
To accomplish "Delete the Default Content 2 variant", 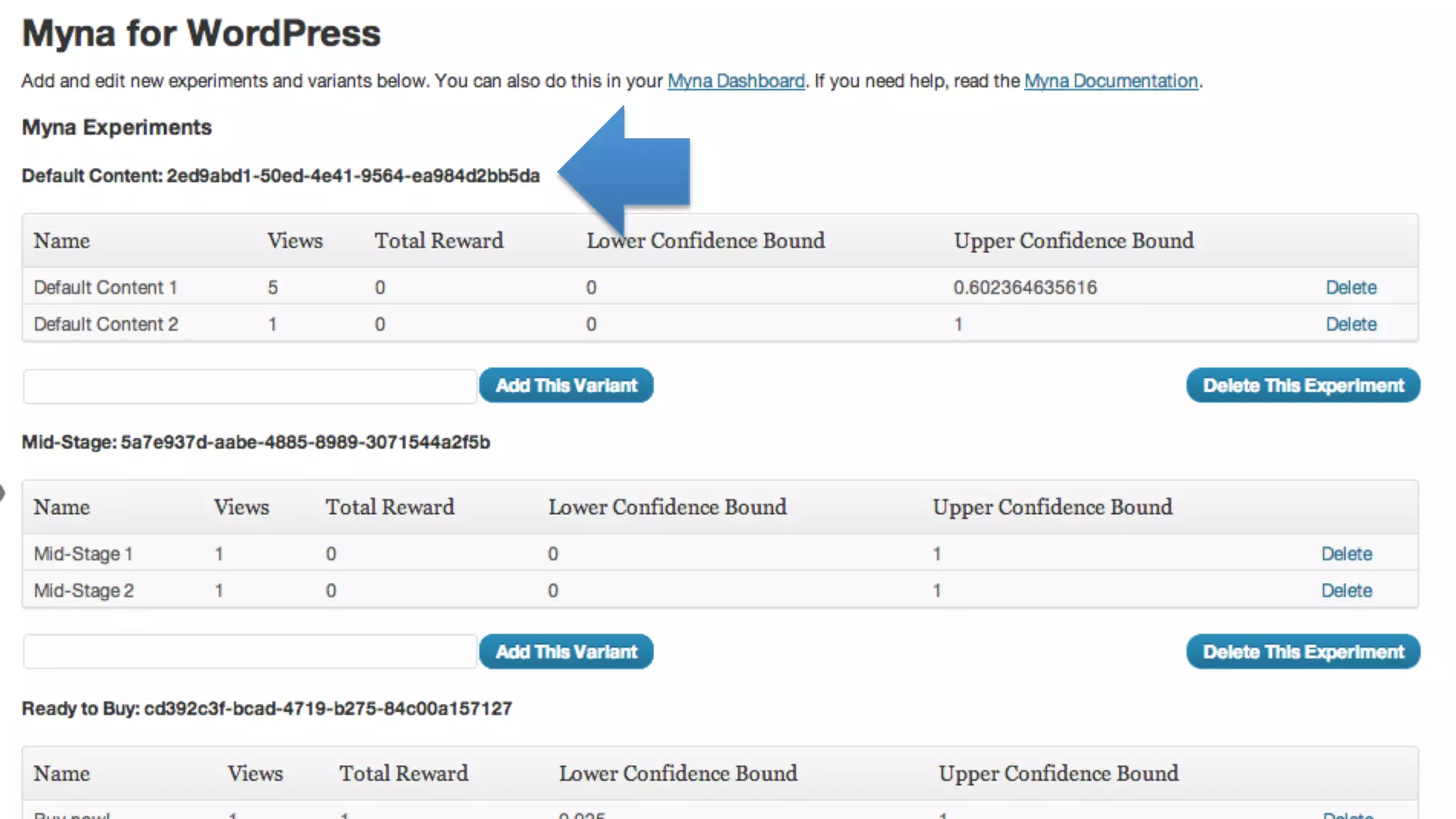I will click(x=1351, y=324).
